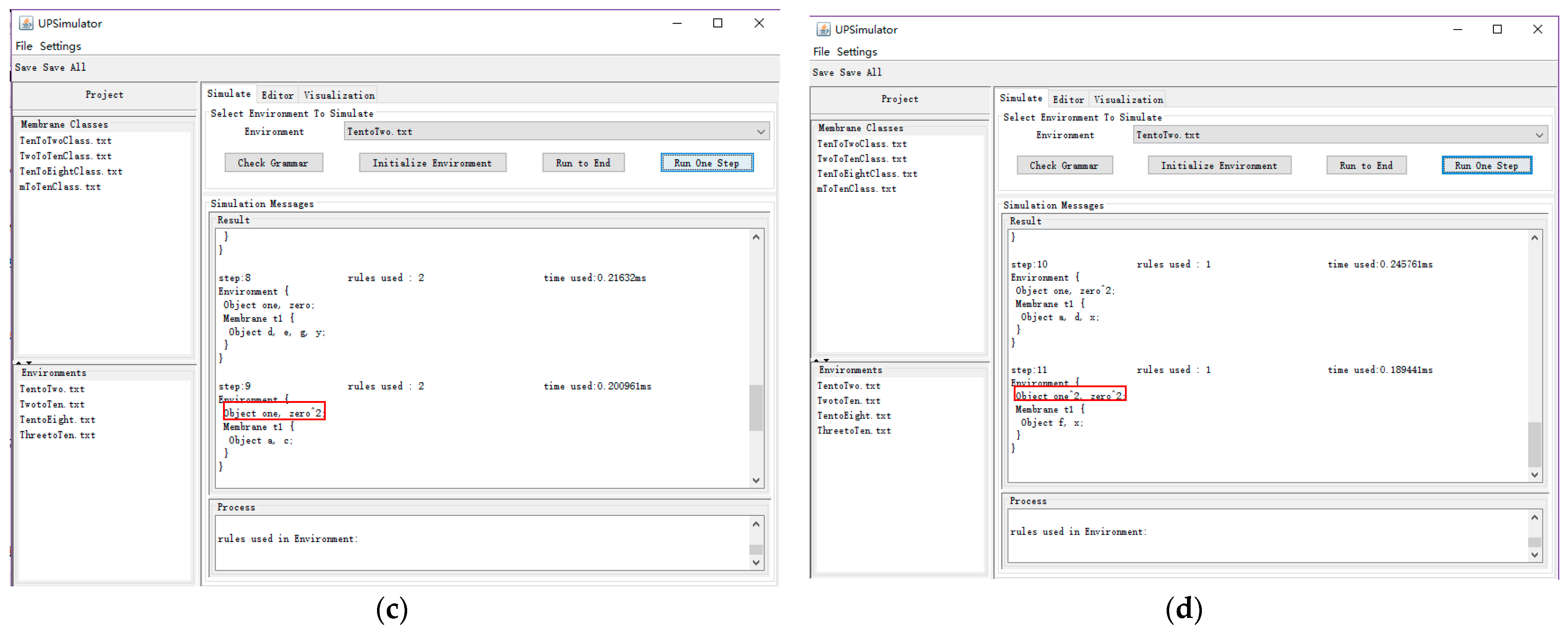Screen dimensions: 1568x631
Task: Click Result scrollbar up arrow in right window
Action: (x=1534, y=238)
